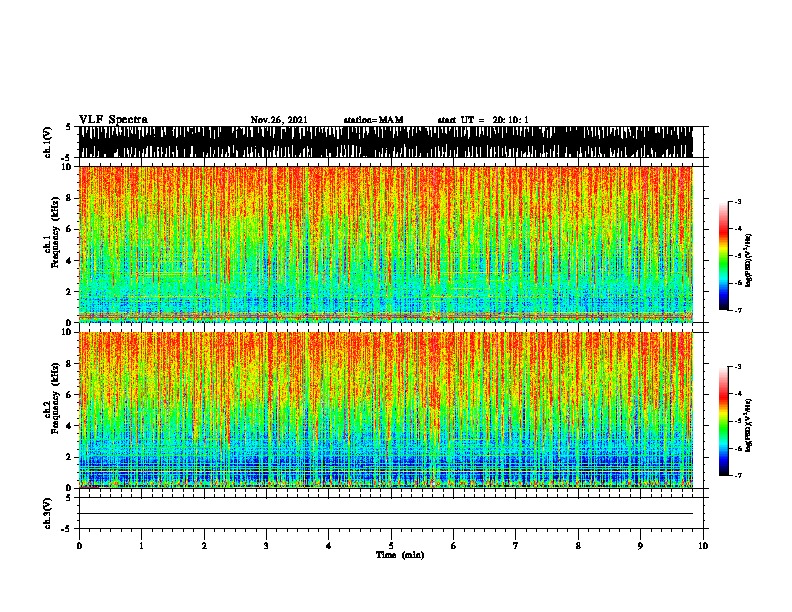792x612 pixels.
Task: Click the ch.2 frequency tick '6'
Action: 70,395
